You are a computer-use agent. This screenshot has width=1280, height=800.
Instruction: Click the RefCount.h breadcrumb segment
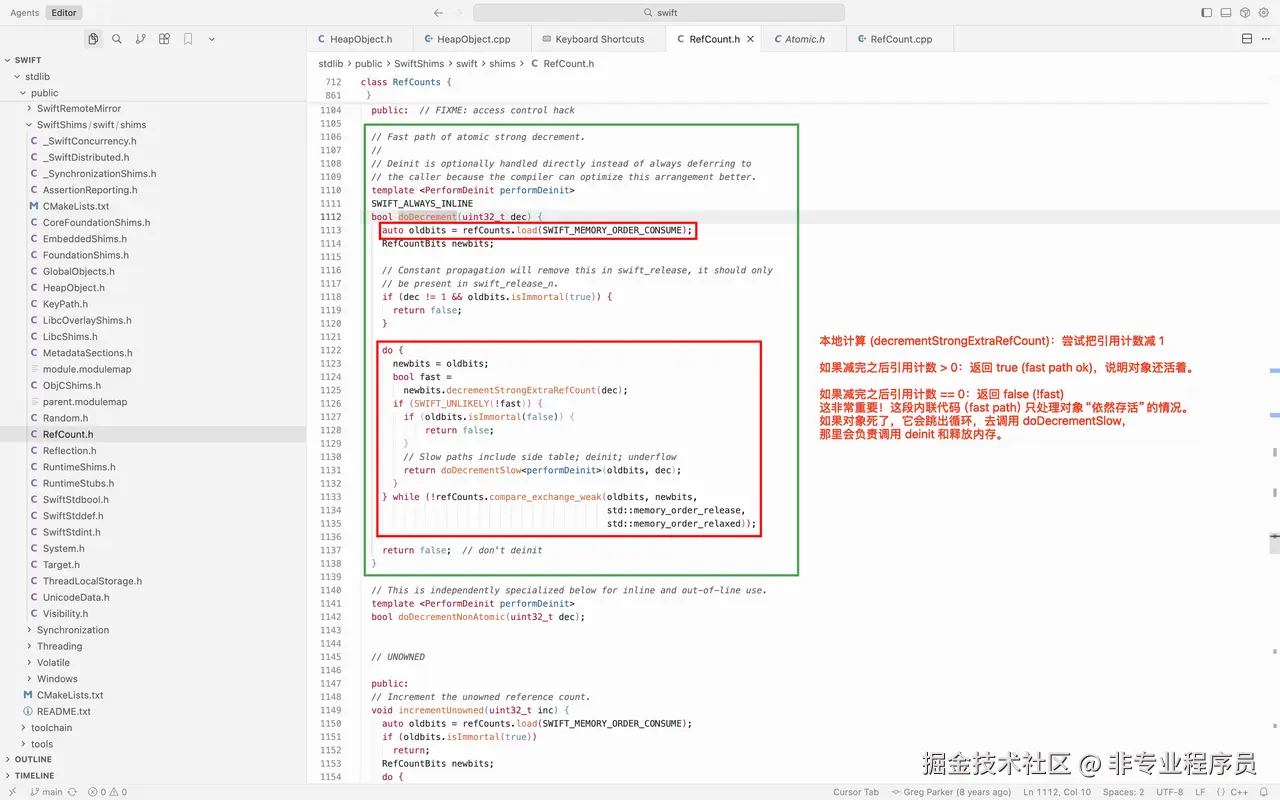point(562,64)
